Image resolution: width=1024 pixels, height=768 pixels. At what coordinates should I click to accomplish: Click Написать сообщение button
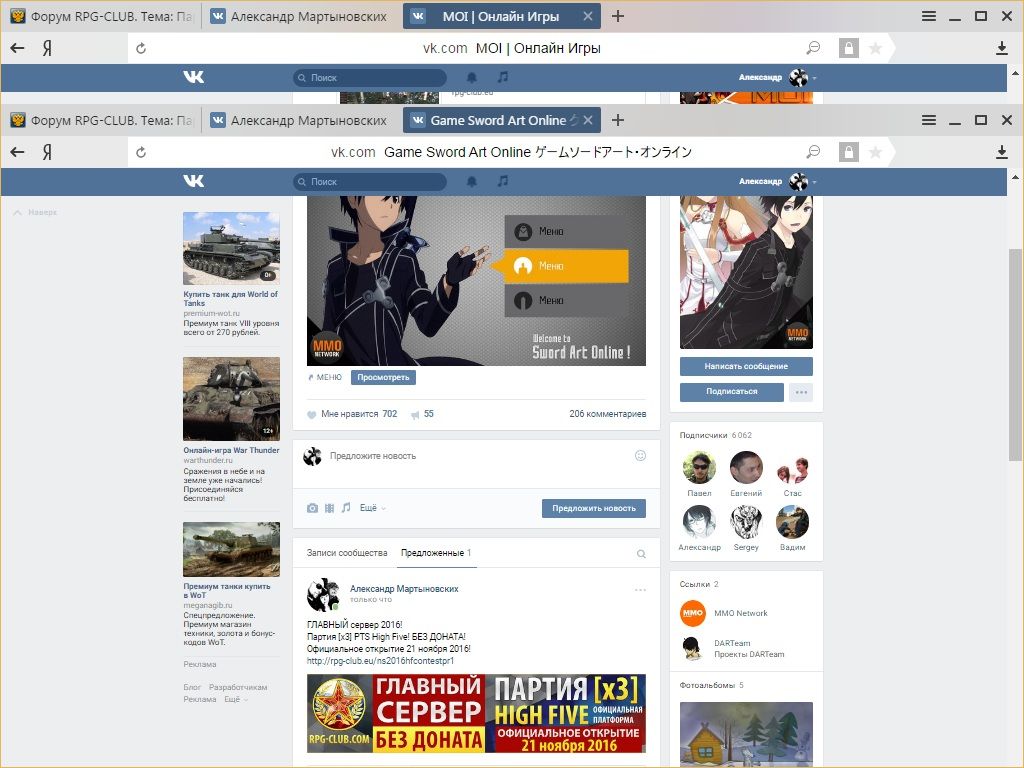click(x=746, y=366)
